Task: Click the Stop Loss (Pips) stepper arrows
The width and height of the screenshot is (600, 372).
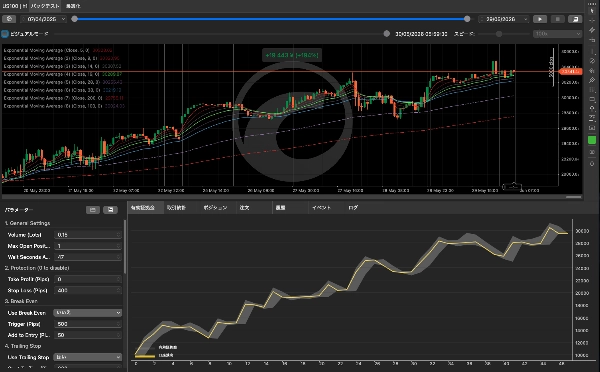Action: 119,290
